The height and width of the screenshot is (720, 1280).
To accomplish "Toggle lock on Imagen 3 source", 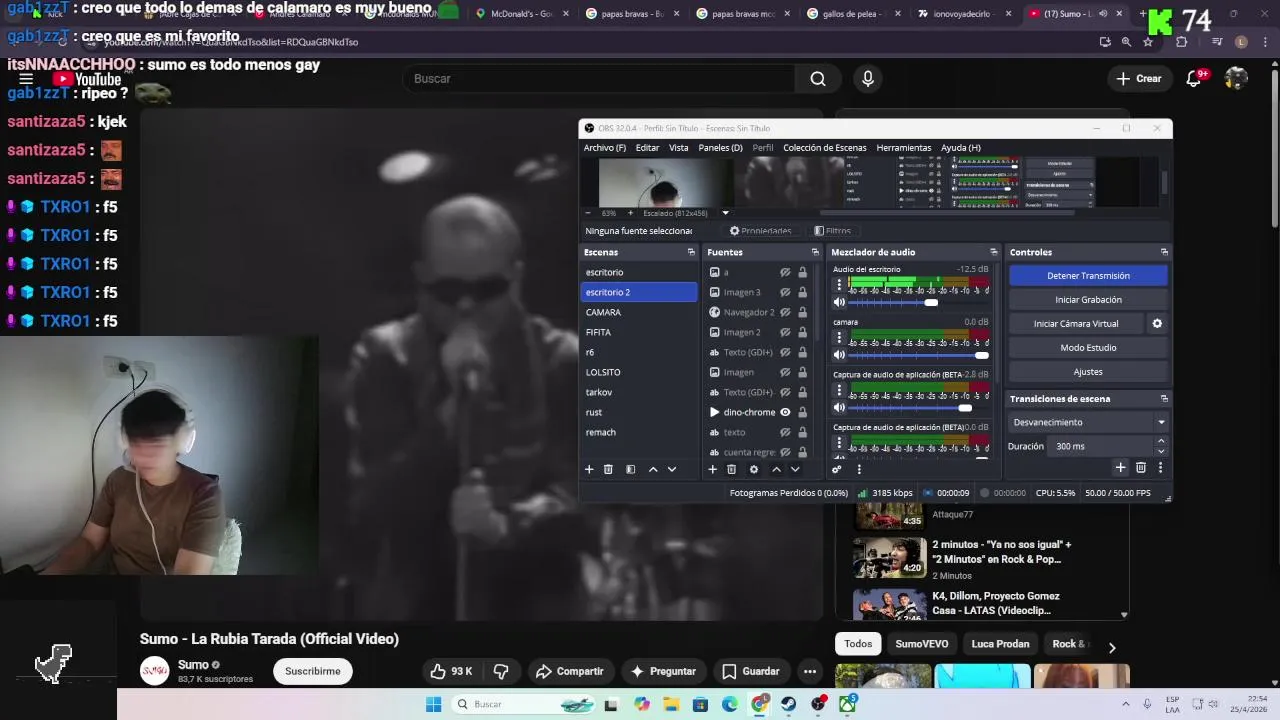I will click(x=802, y=292).
